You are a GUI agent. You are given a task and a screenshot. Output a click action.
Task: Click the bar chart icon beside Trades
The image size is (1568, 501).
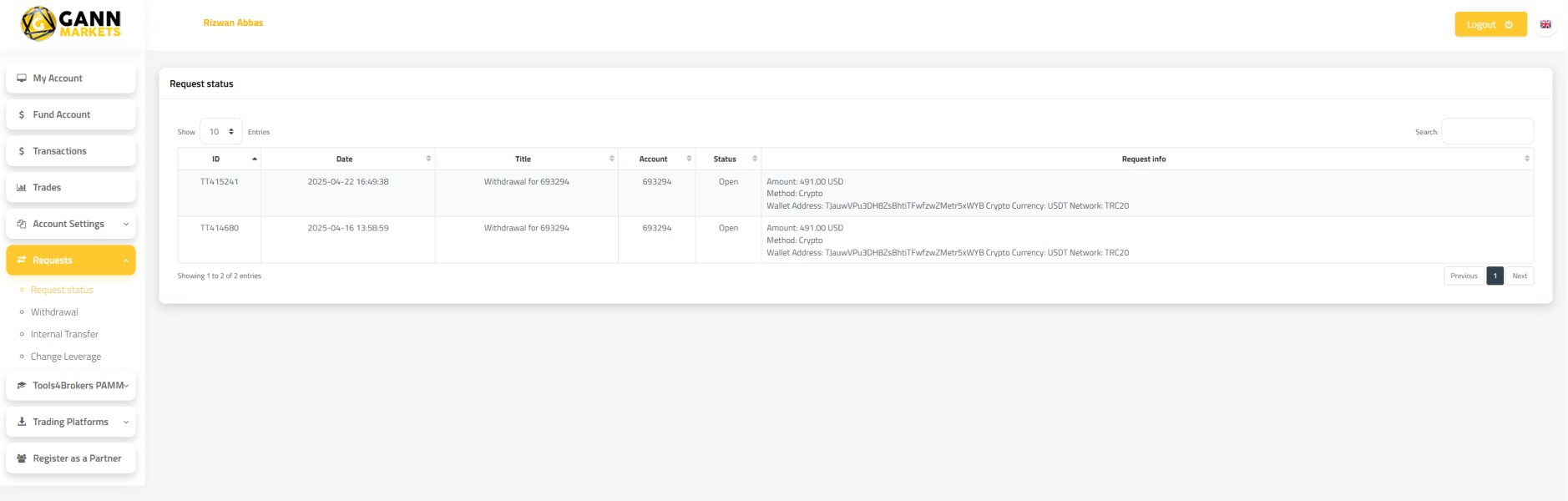click(x=22, y=188)
